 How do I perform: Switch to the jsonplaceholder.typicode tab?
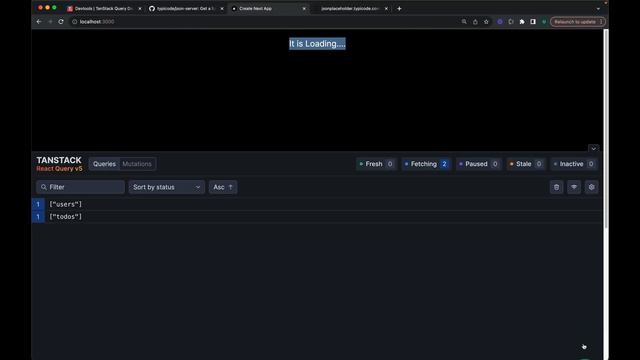[x=350, y=9]
